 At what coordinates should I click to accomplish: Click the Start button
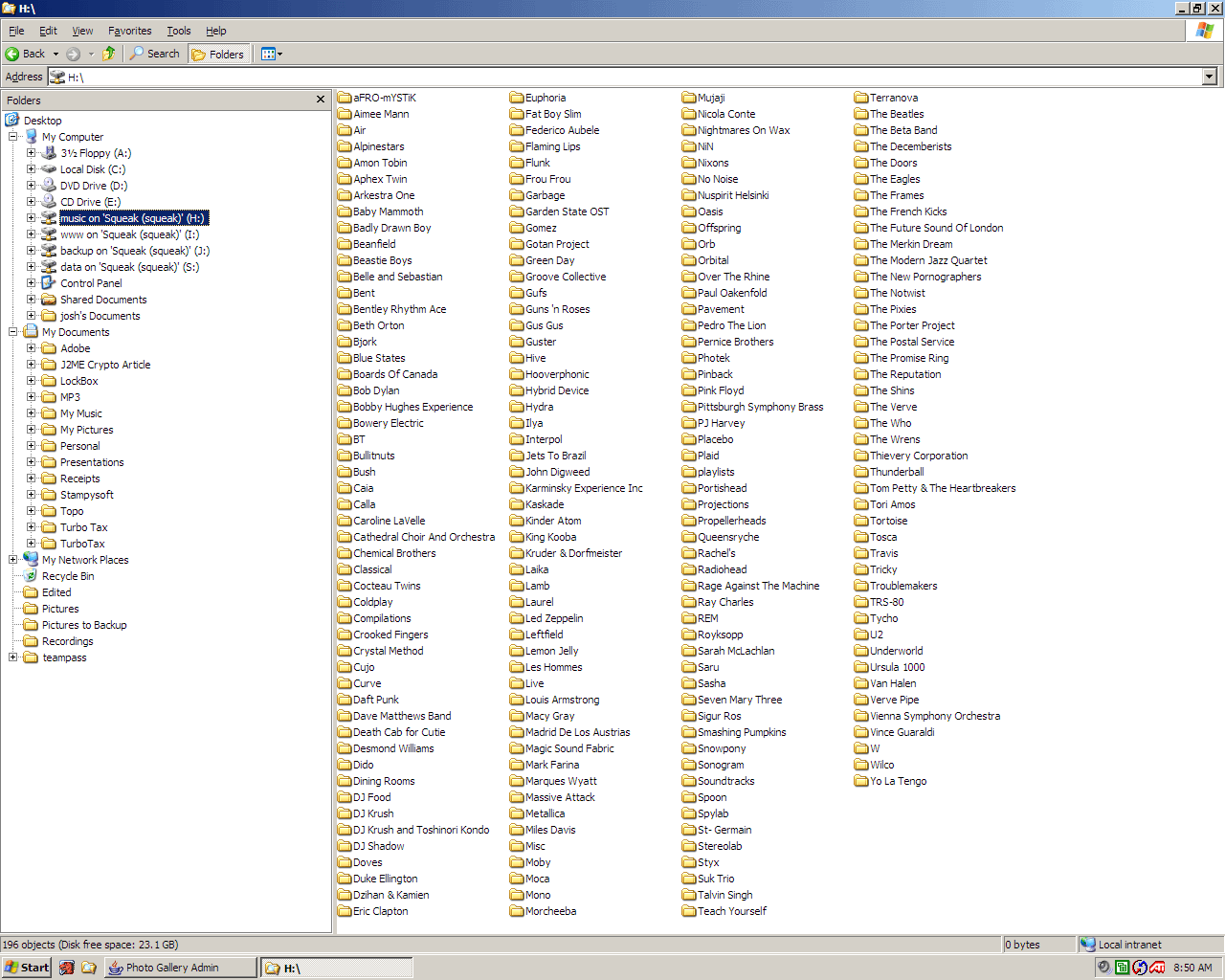pyautogui.click(x=27, y=968)
